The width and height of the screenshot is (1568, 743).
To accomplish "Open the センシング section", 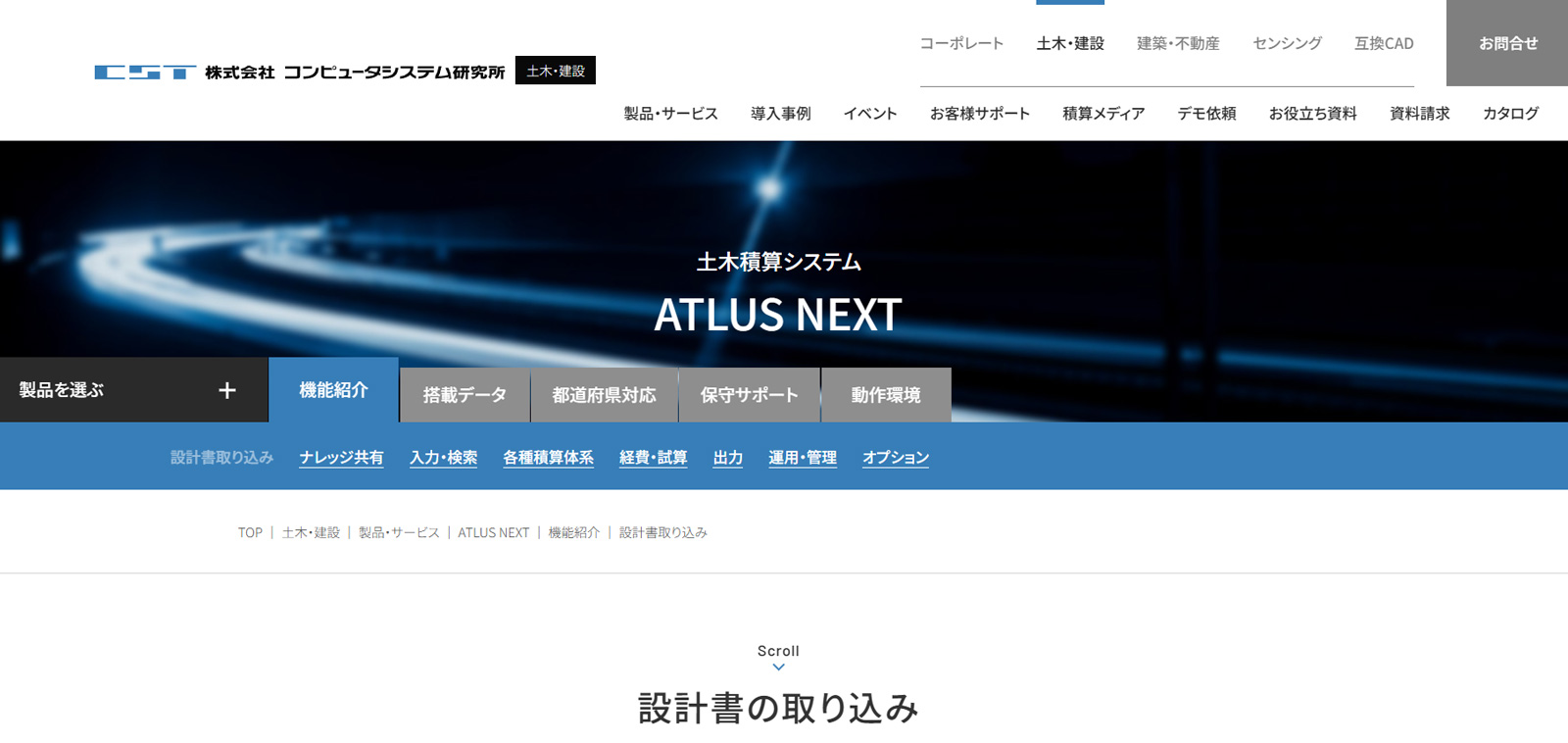I will pos(1287,43).
